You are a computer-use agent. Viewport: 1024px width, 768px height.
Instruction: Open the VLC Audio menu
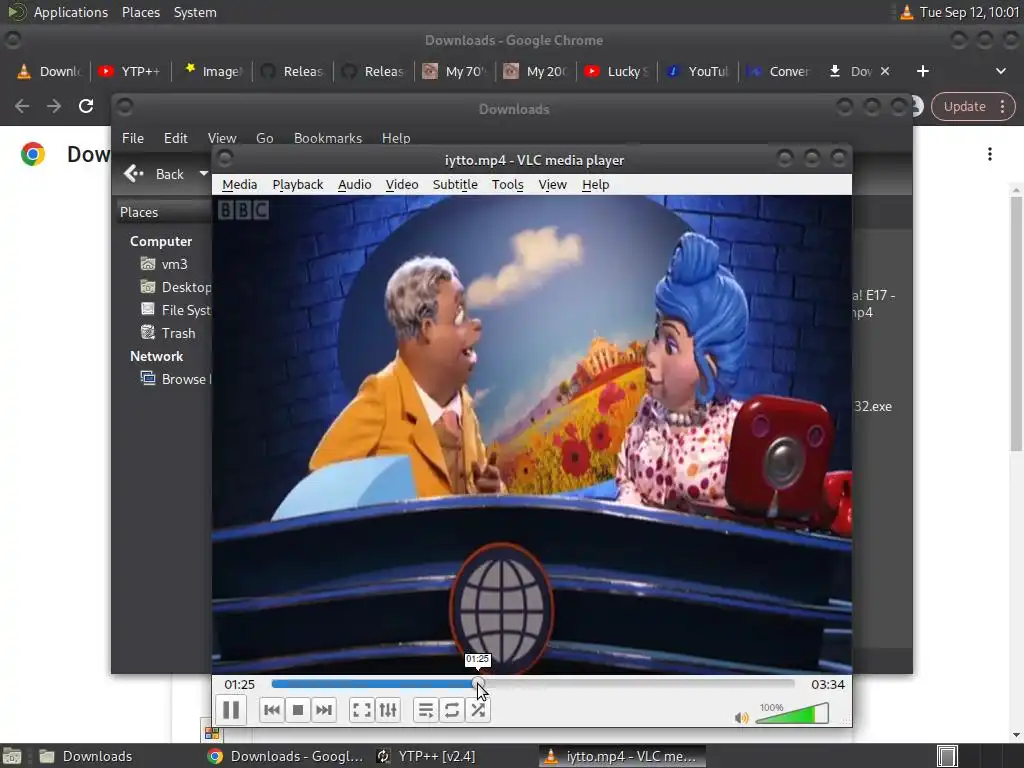tap(355, 185)
